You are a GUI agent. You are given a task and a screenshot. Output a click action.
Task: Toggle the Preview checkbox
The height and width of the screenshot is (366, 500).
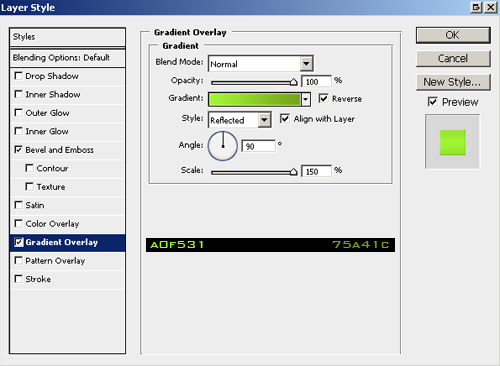click(433, 102)
